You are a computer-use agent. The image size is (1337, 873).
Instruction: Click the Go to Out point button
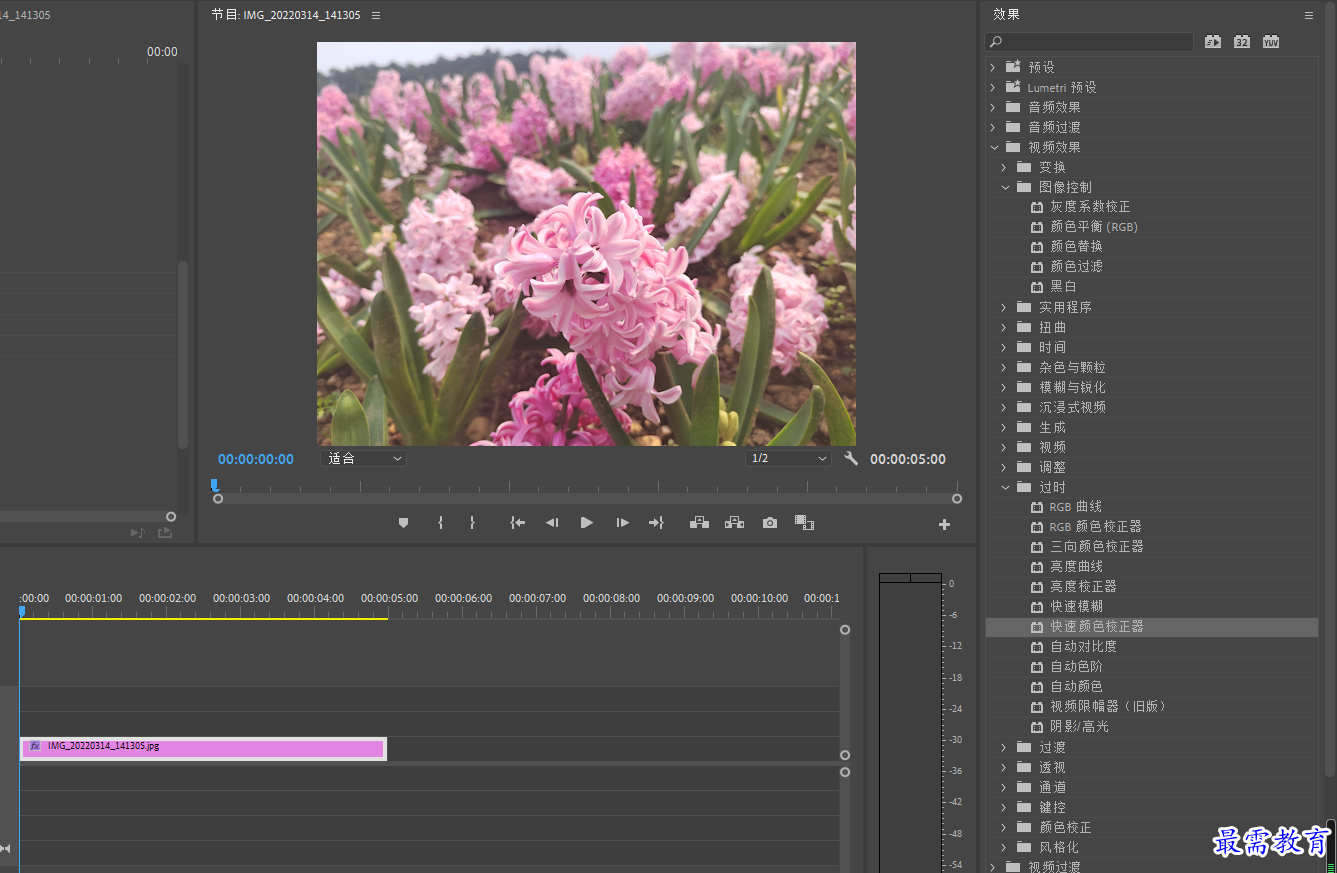(656, 523)
